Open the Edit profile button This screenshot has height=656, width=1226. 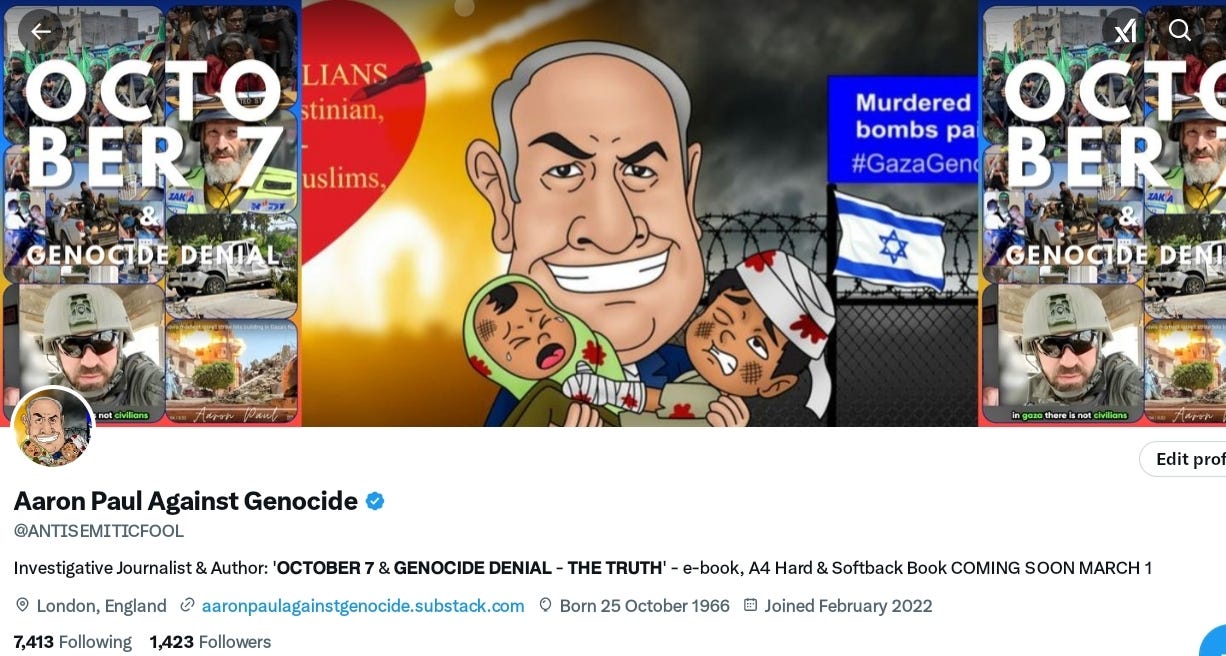tap(1183, 459)
